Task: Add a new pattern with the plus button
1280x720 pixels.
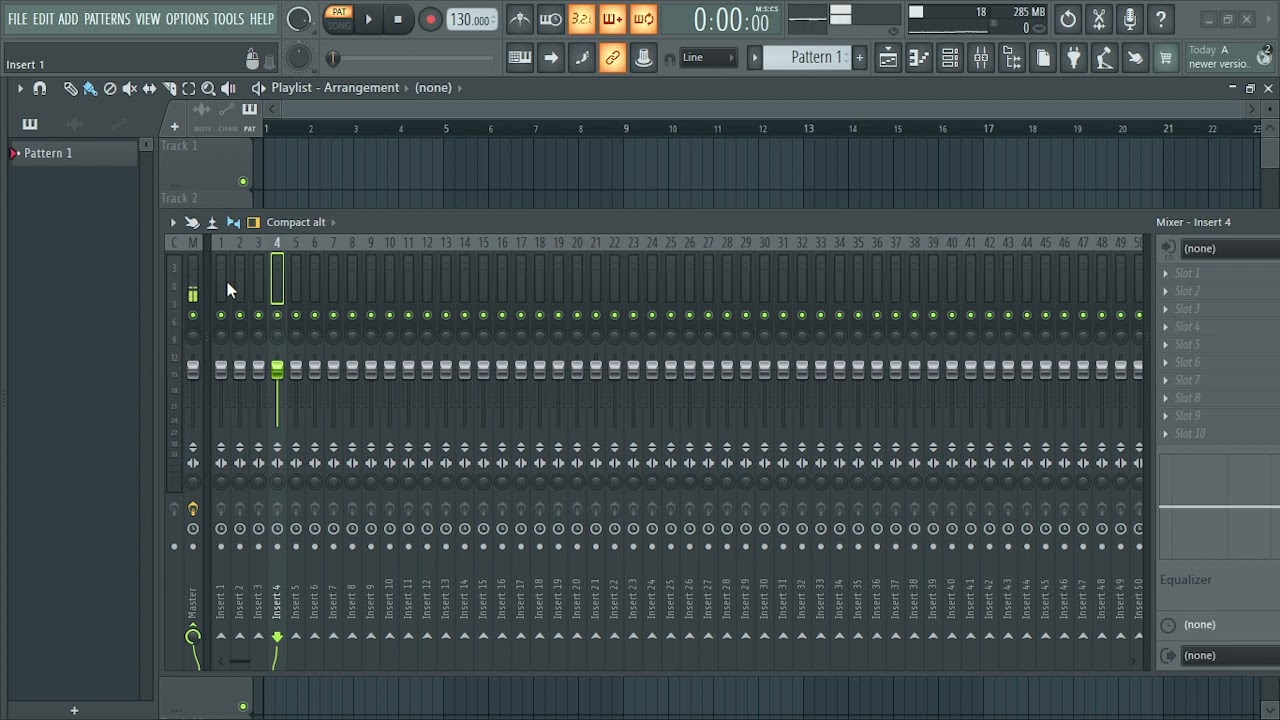Action: pos(859,58)
